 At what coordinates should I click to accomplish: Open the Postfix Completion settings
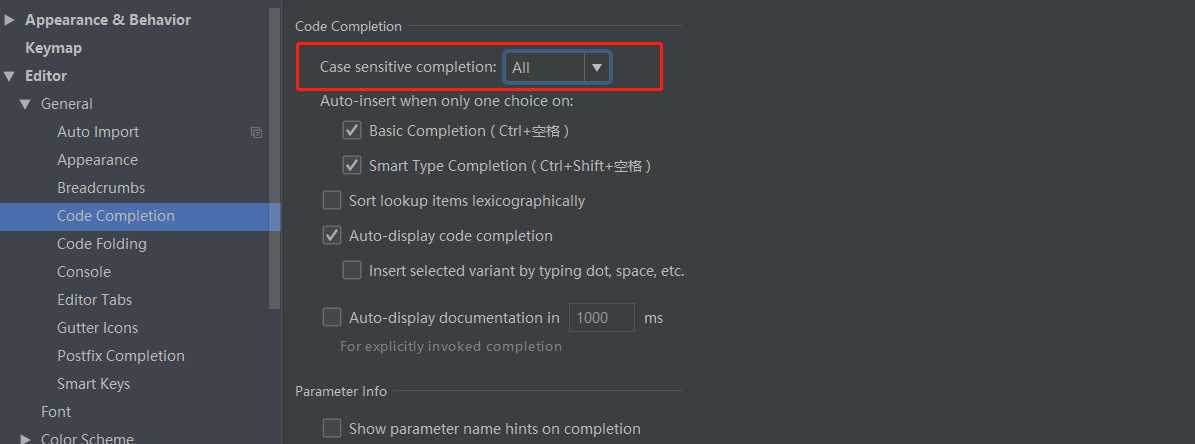pyautogui.click(x=120, y=356)
